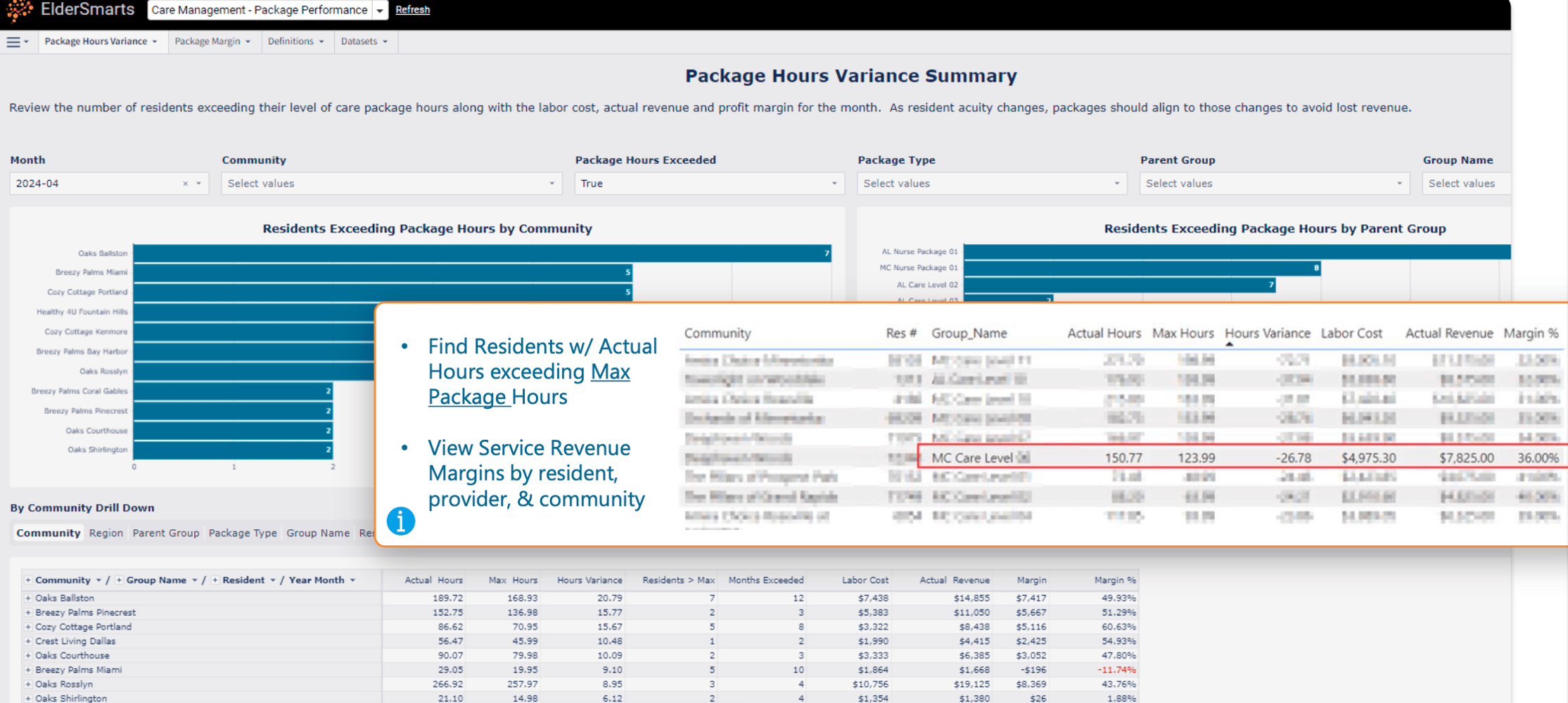Expand the Breezy Palms Pinecrest table row
This screenshot has width=1568, height=703.
[28, 613]
